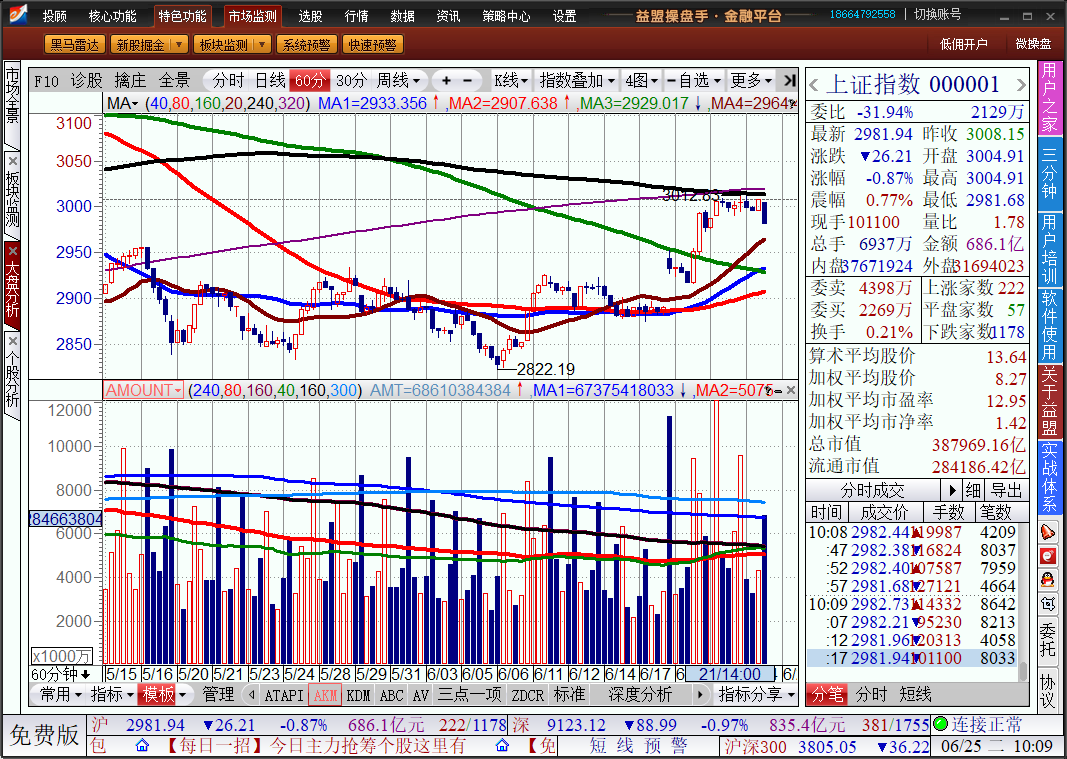Click the 导出 export button
Viewport: 1067px width, 759px height.
tap(1006, 490)
